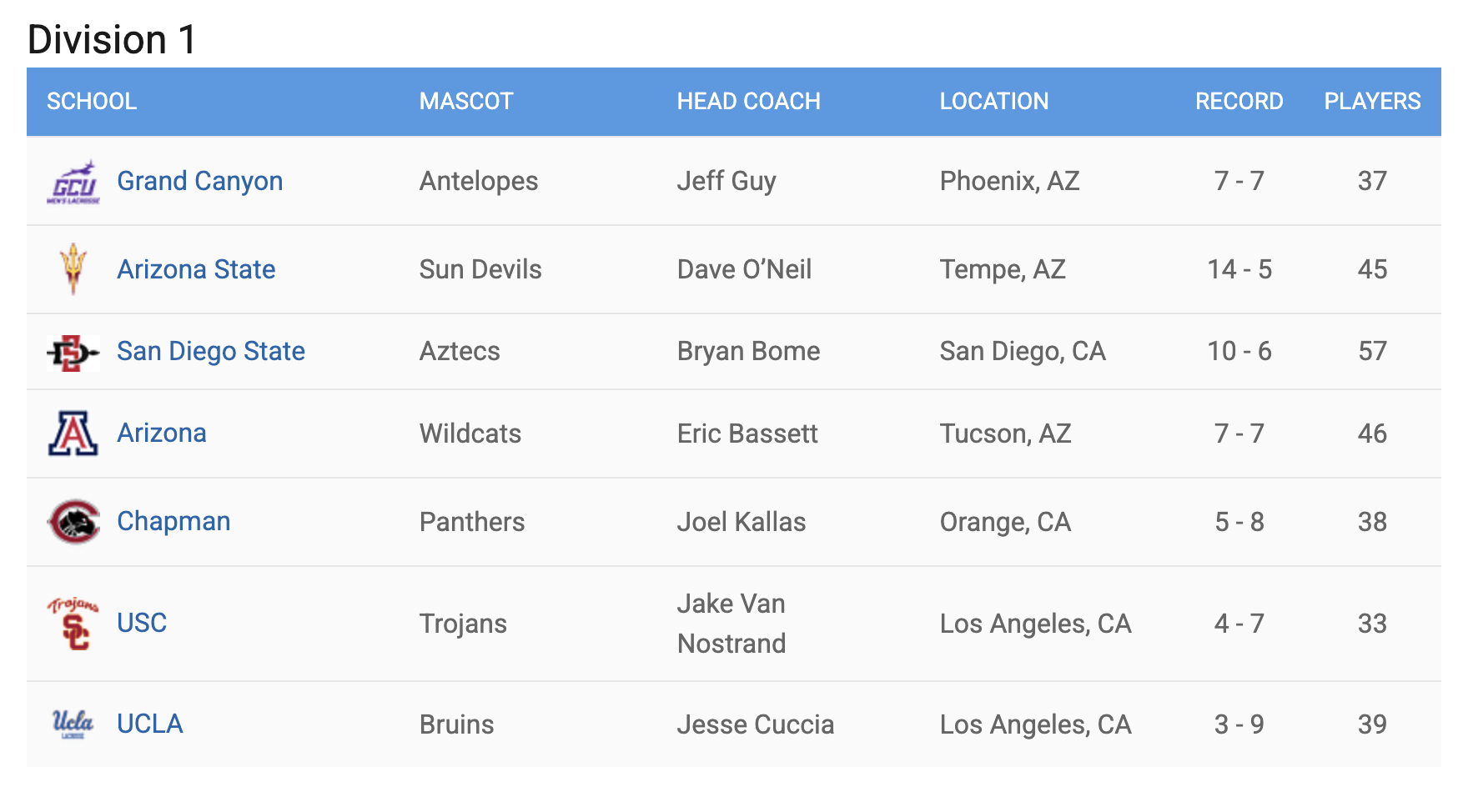1458x812 pixels.
Task: Click the Chapman Panthers logo icon
Action: click(73, 522)
